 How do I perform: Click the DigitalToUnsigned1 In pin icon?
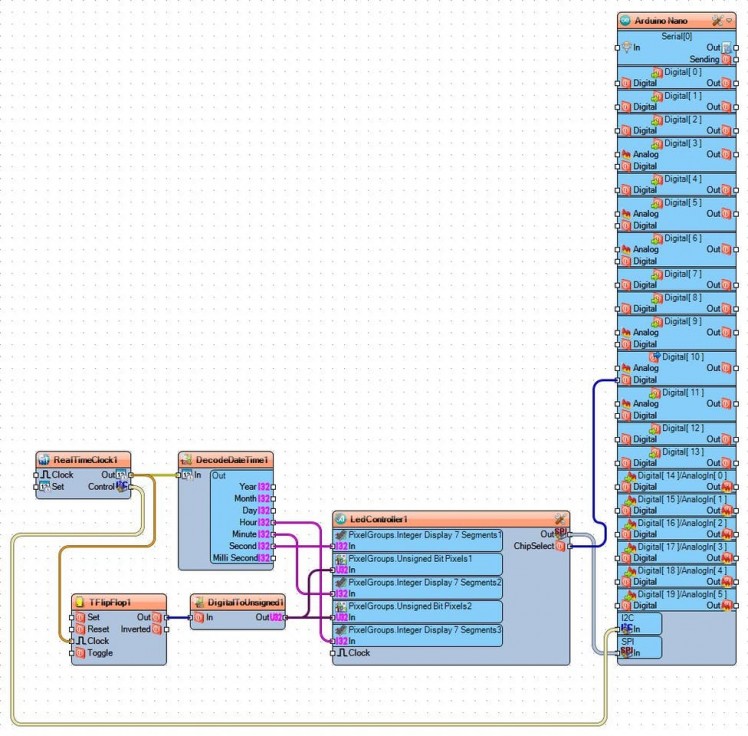pos(199,617)
